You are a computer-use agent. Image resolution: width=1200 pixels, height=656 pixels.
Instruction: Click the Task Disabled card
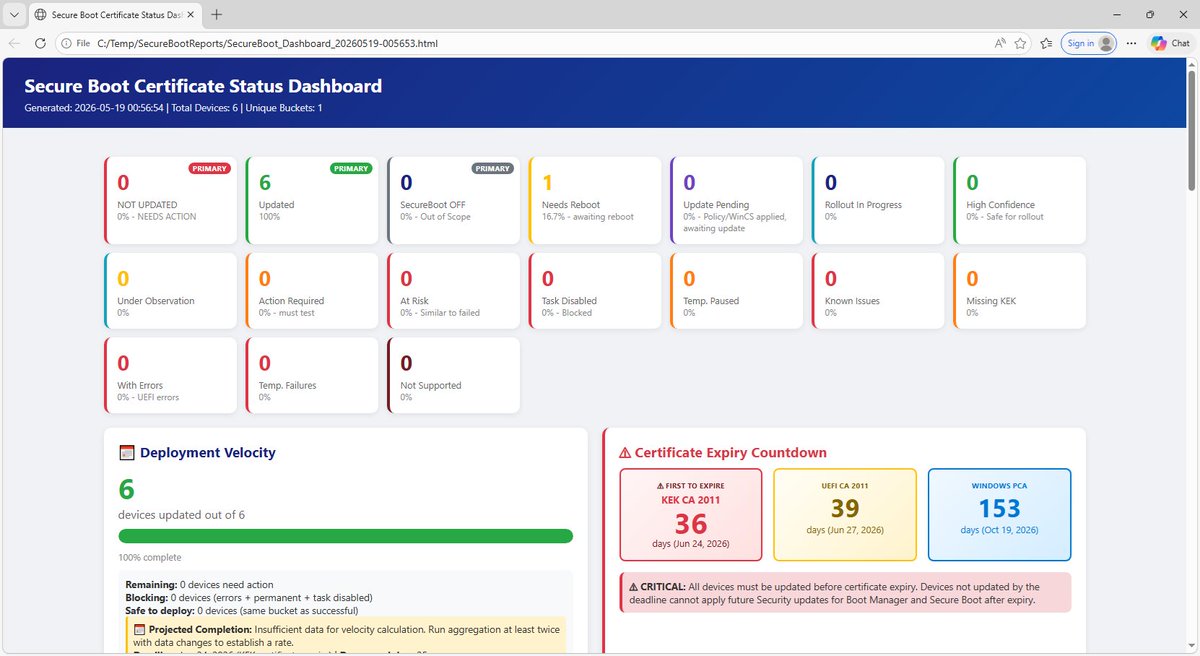click(x=595, y=290)
